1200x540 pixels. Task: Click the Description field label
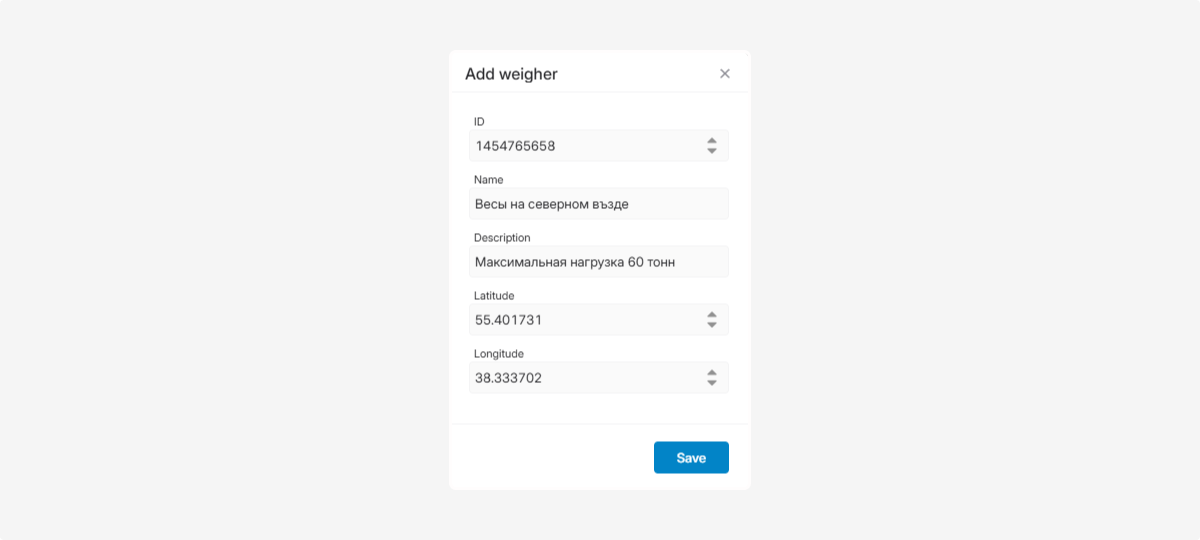(x=502, y=238)
